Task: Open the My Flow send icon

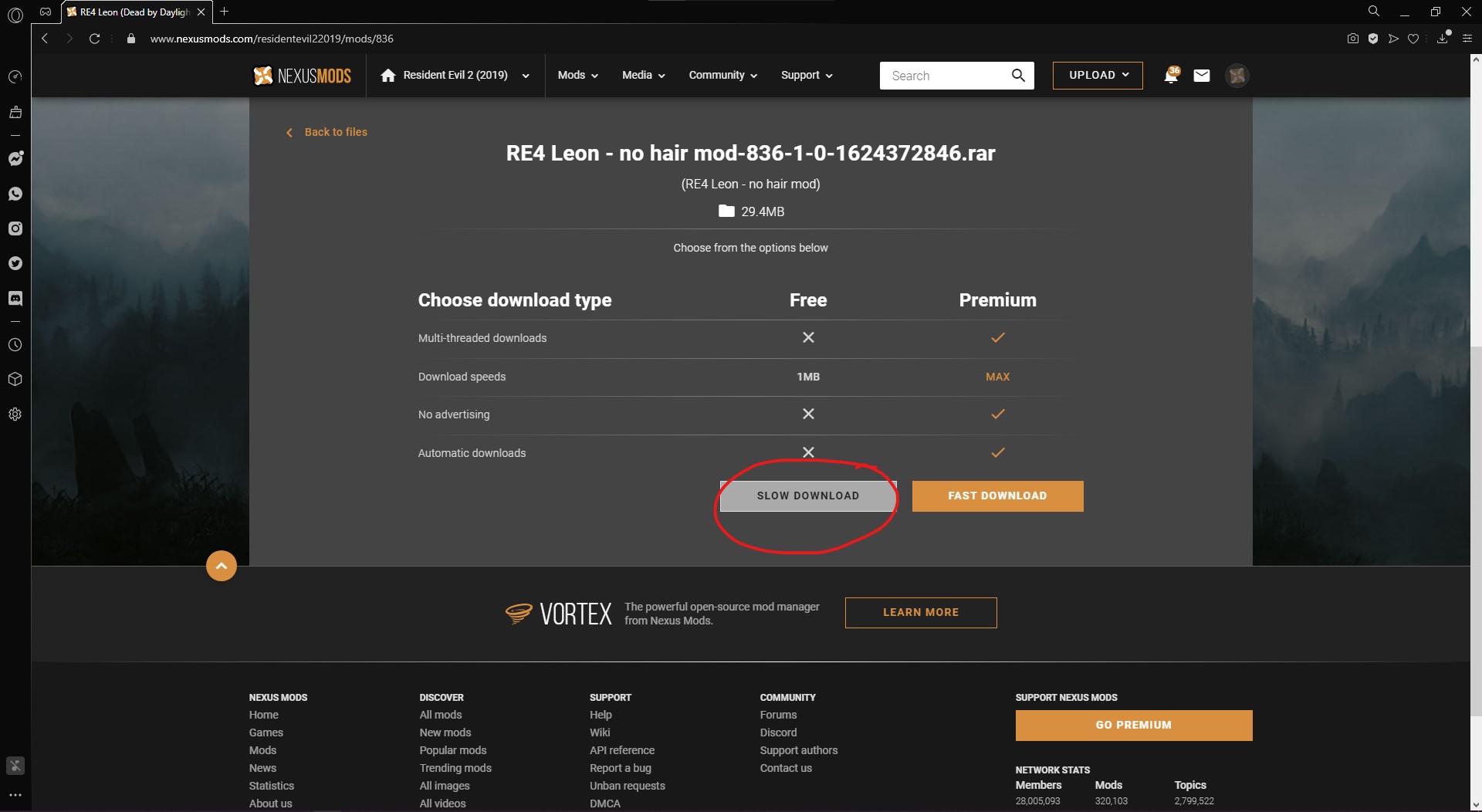Action: click(1393, 39)
